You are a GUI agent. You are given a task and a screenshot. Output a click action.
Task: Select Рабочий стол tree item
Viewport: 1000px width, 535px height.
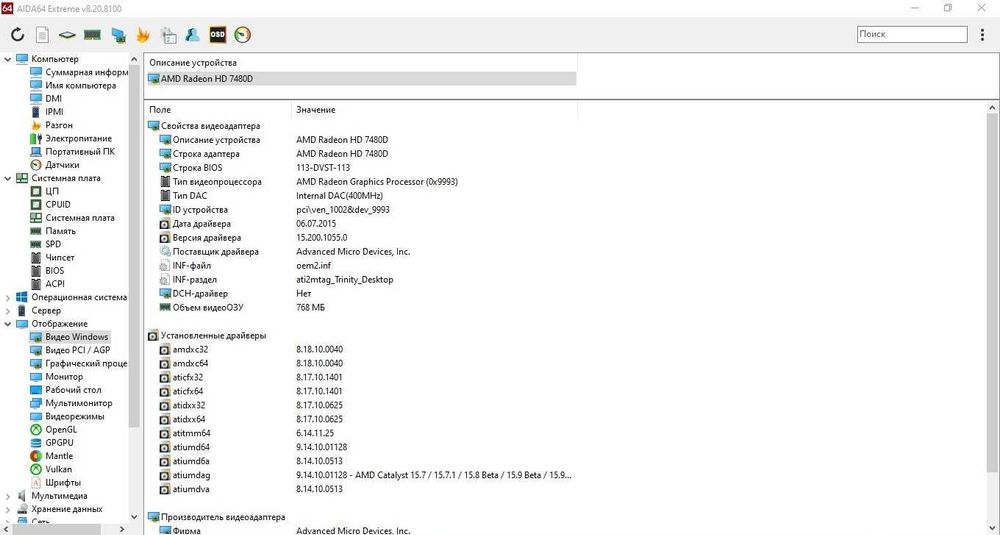click(x=66, y=390)
